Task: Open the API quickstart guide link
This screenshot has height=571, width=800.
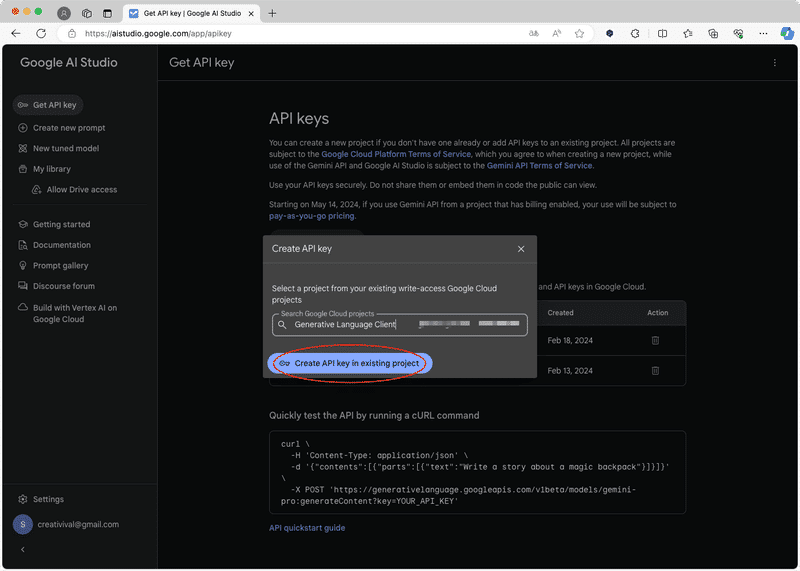Action: pyautogui.click(x=307, y=528)
